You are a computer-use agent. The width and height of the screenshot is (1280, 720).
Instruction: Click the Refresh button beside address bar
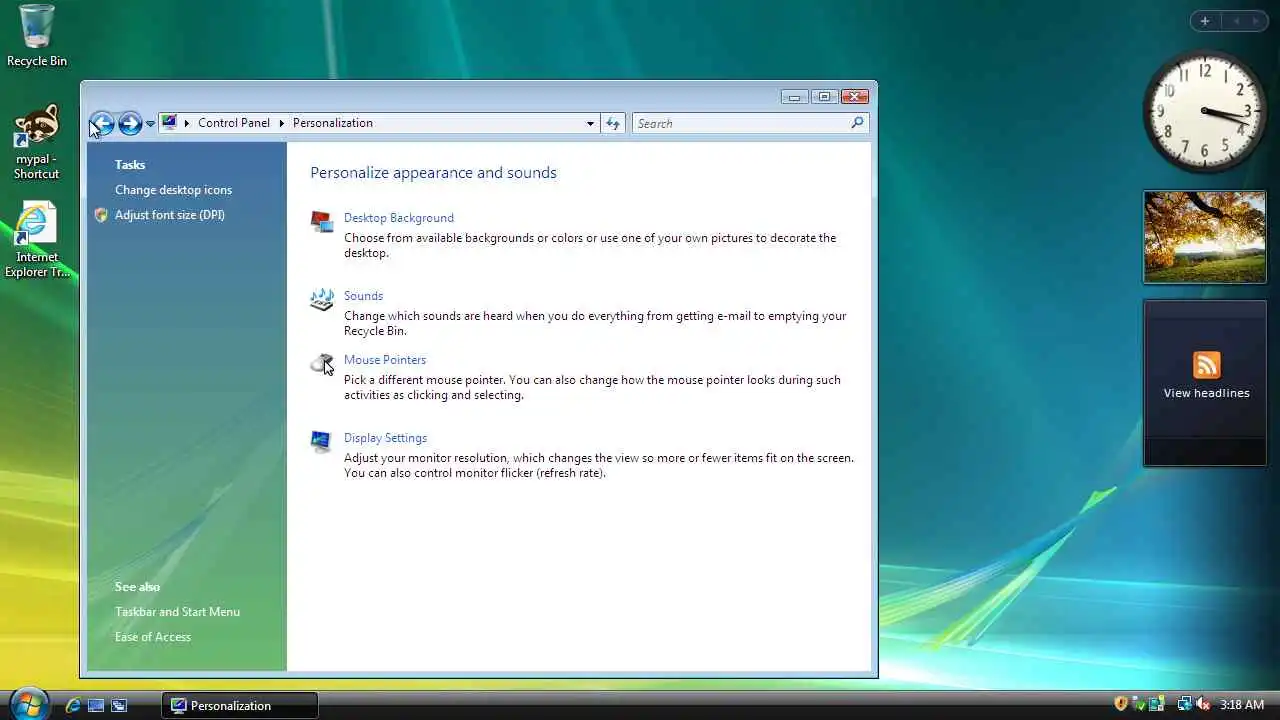pyautogui.click(x=613, y=123)
